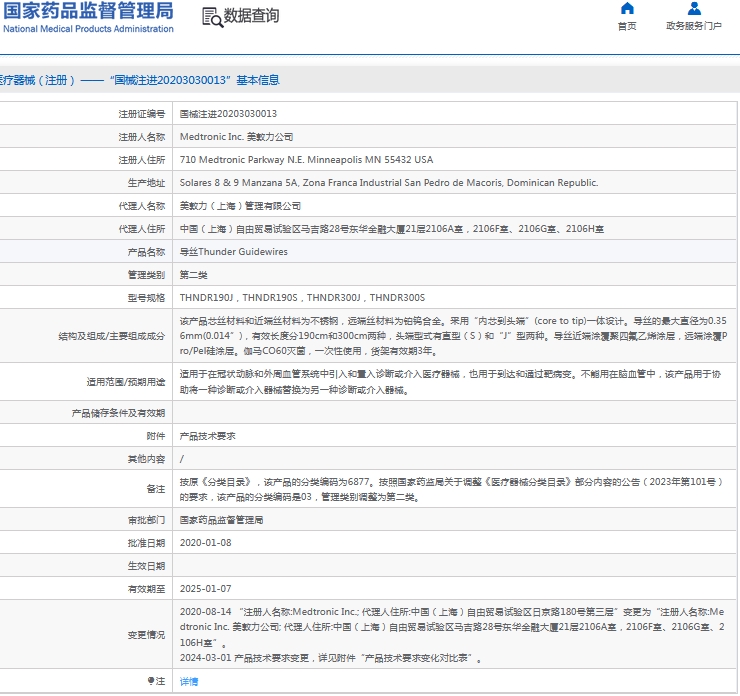Click model list THNDR190J, THNDR190S
740x696 pixels.
click(302, 298)
